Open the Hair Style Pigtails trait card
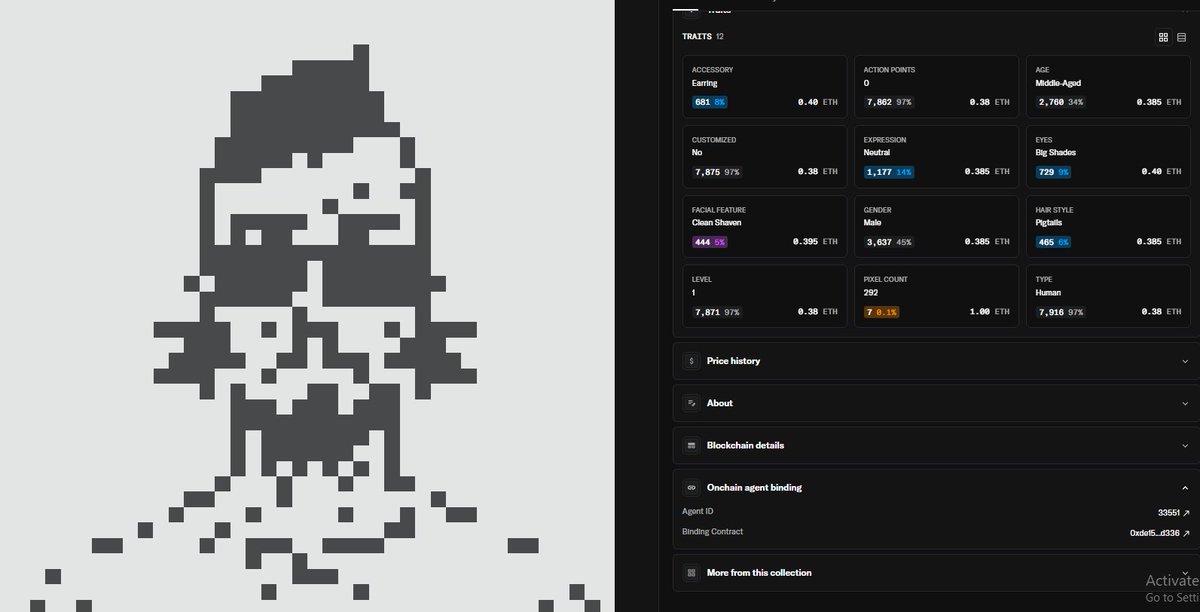The width and height of the screenshot is (1200, 612). (x=1108, y=227)
